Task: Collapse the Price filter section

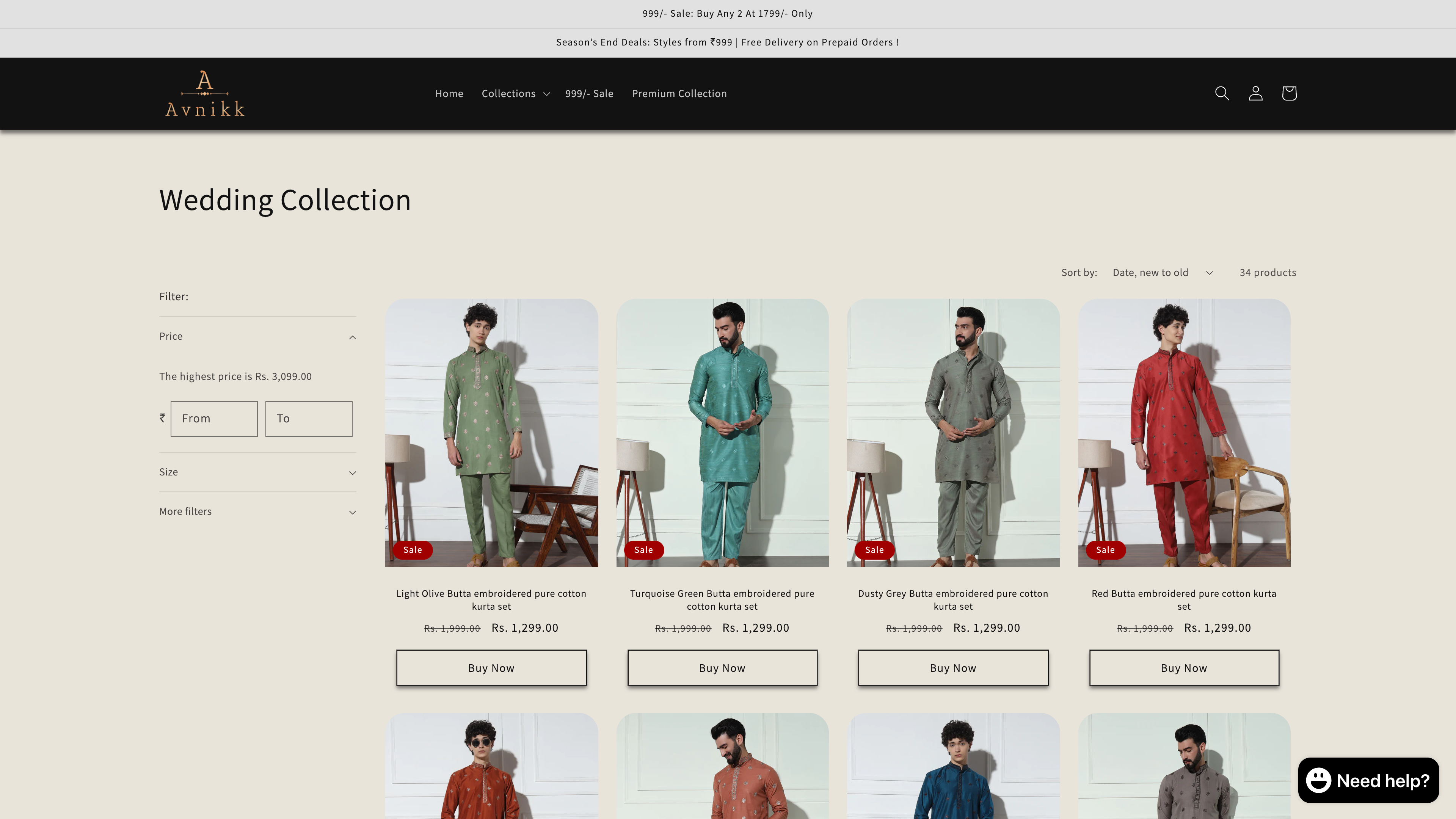Action: 257,336
